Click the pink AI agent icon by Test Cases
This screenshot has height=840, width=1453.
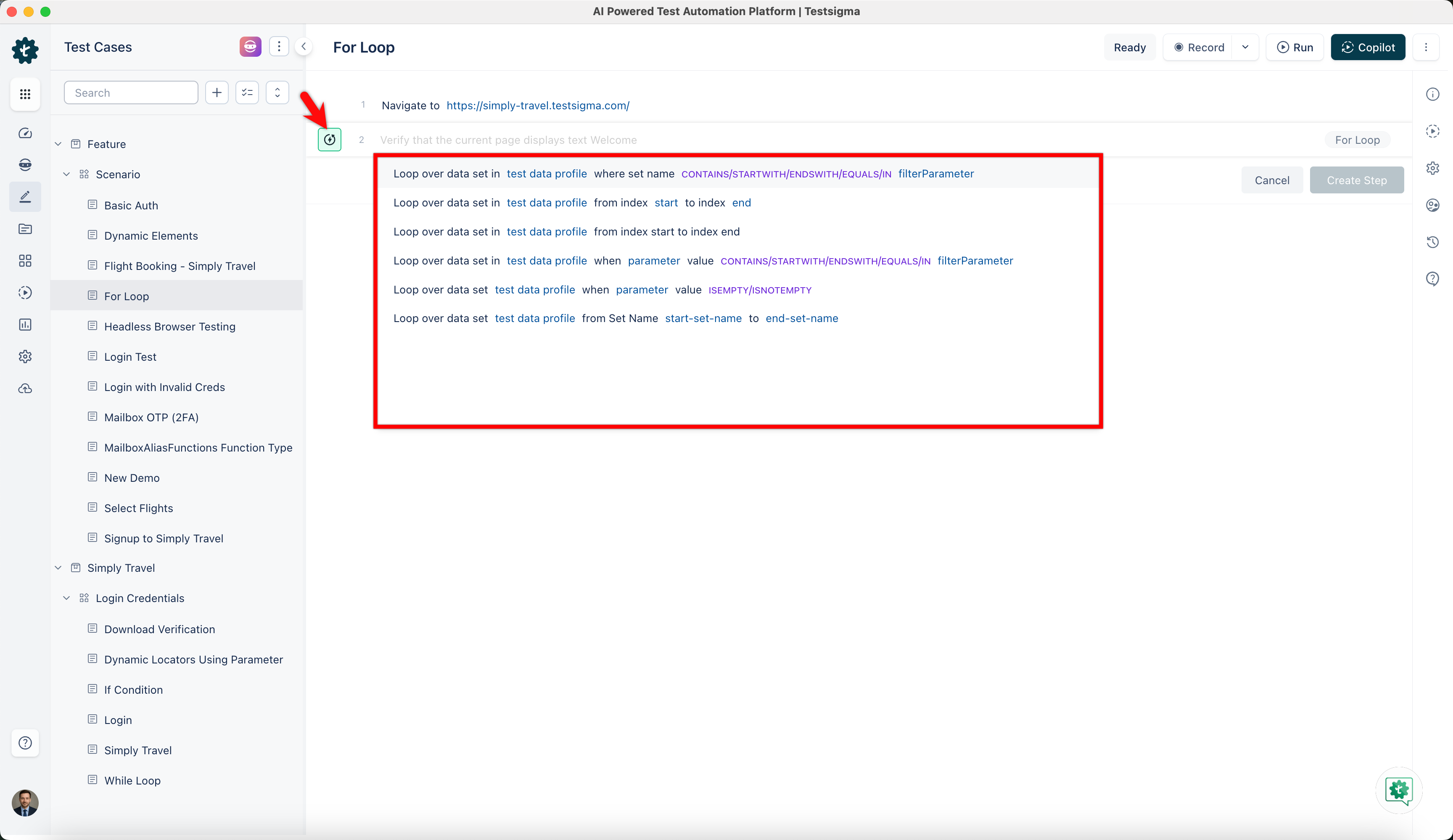click(250, 47)
